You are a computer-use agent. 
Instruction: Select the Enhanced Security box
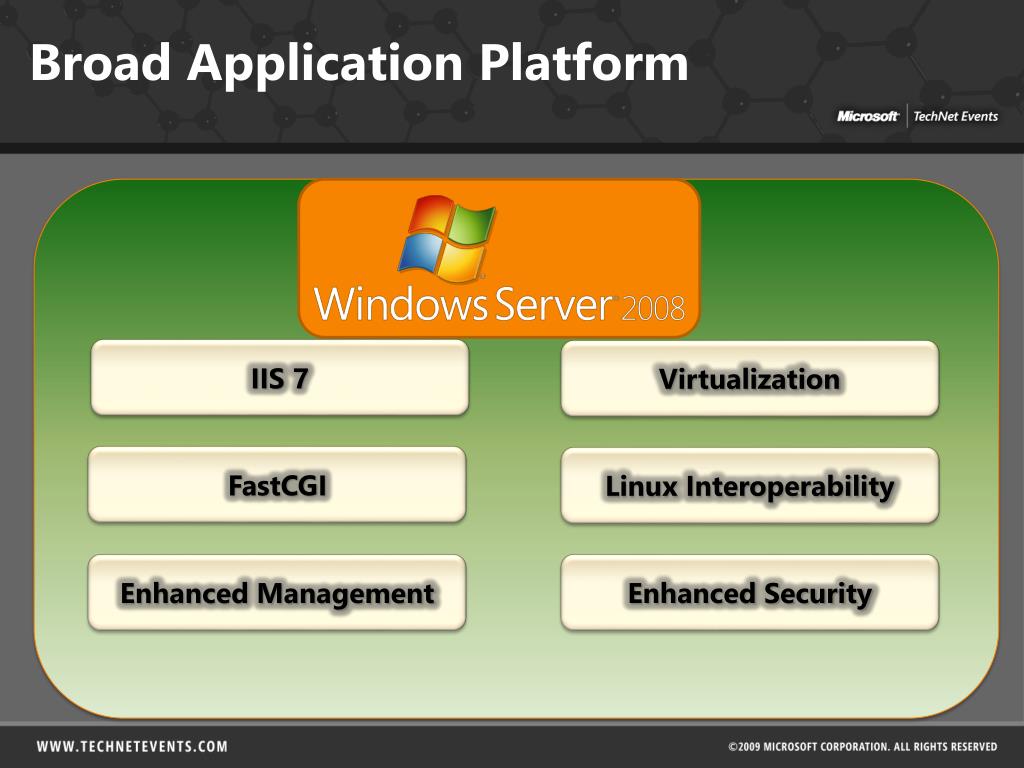click(750, 592)
